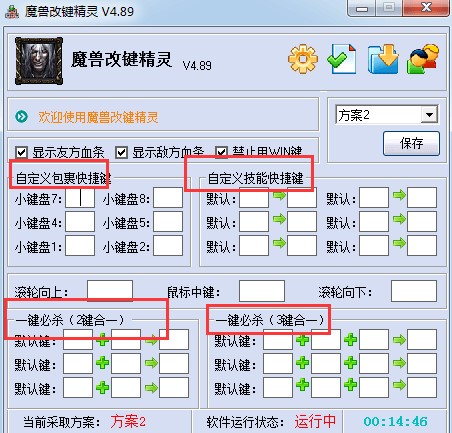Click the 保存 save button
452x433 pixels.
pyautogui.click(x=411, y=143)
